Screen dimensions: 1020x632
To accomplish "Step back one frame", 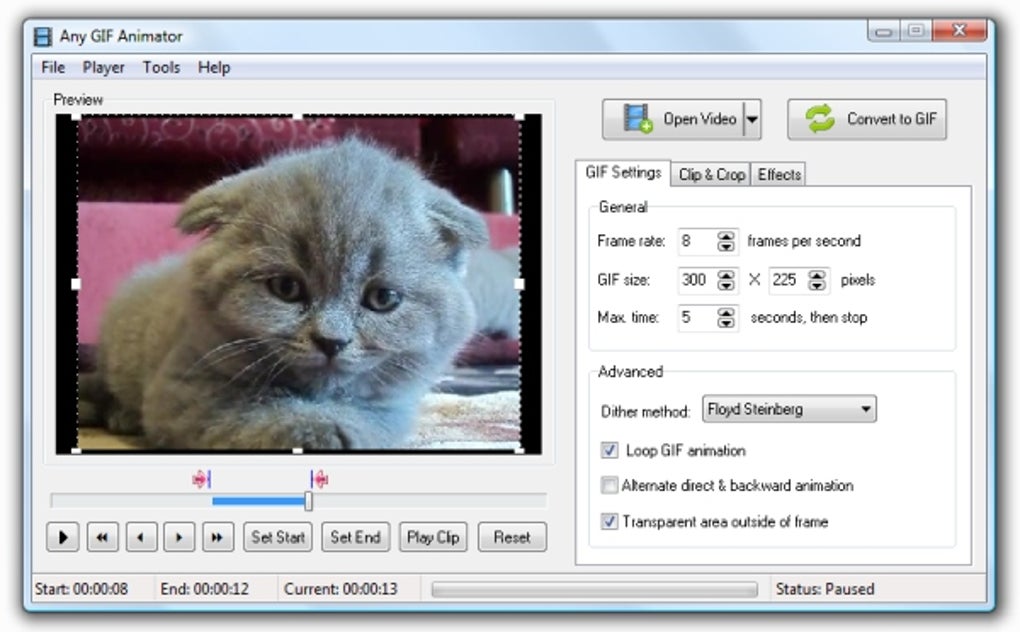I will click(x=141, y=537).
